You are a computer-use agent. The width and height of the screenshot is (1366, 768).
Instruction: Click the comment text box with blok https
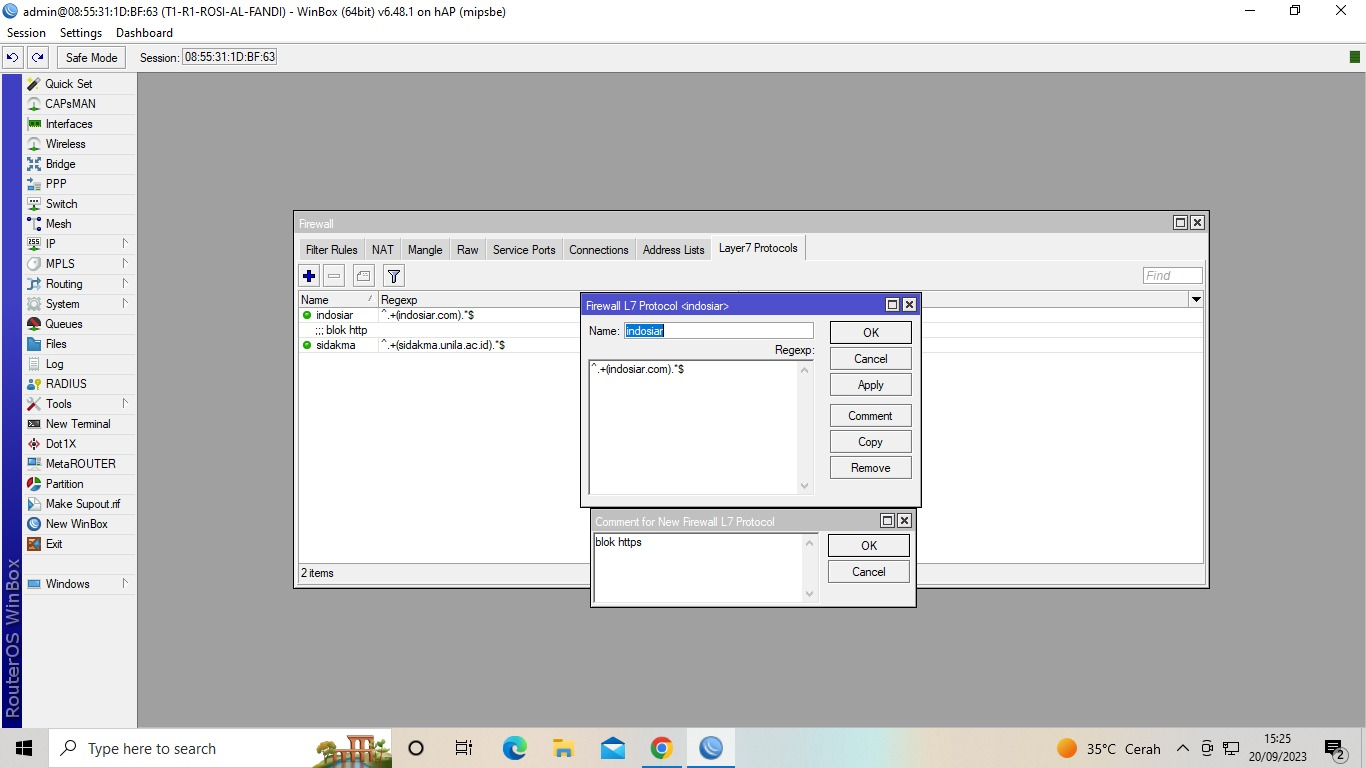click(705, 568)
